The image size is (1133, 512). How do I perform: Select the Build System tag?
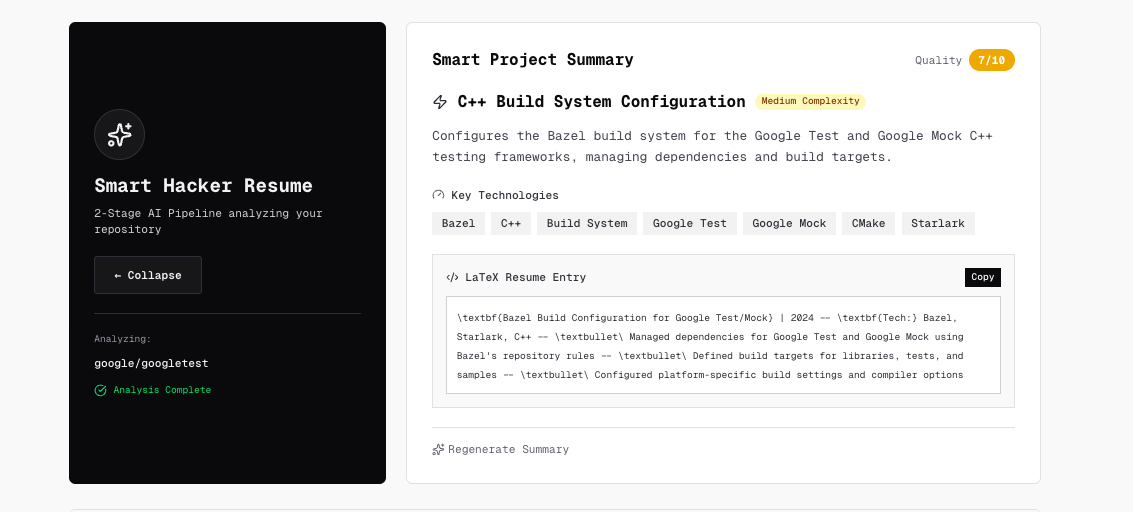(587, 223)
